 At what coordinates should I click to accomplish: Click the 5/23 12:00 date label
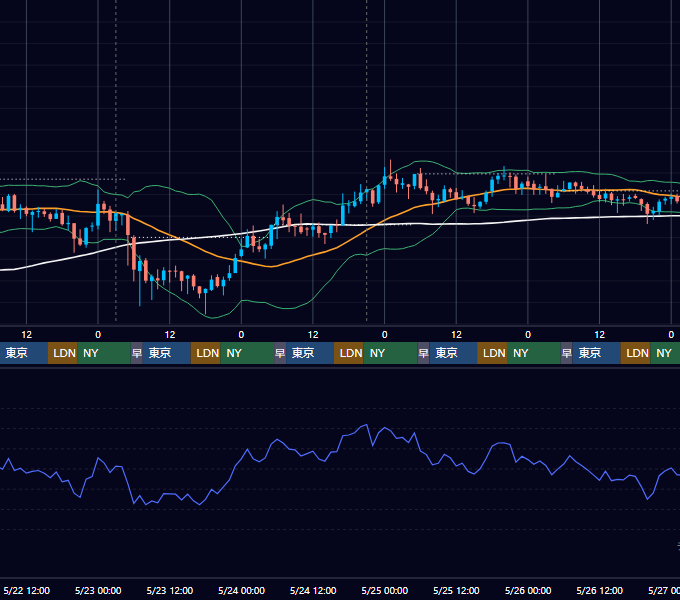(x=170, y=590)
